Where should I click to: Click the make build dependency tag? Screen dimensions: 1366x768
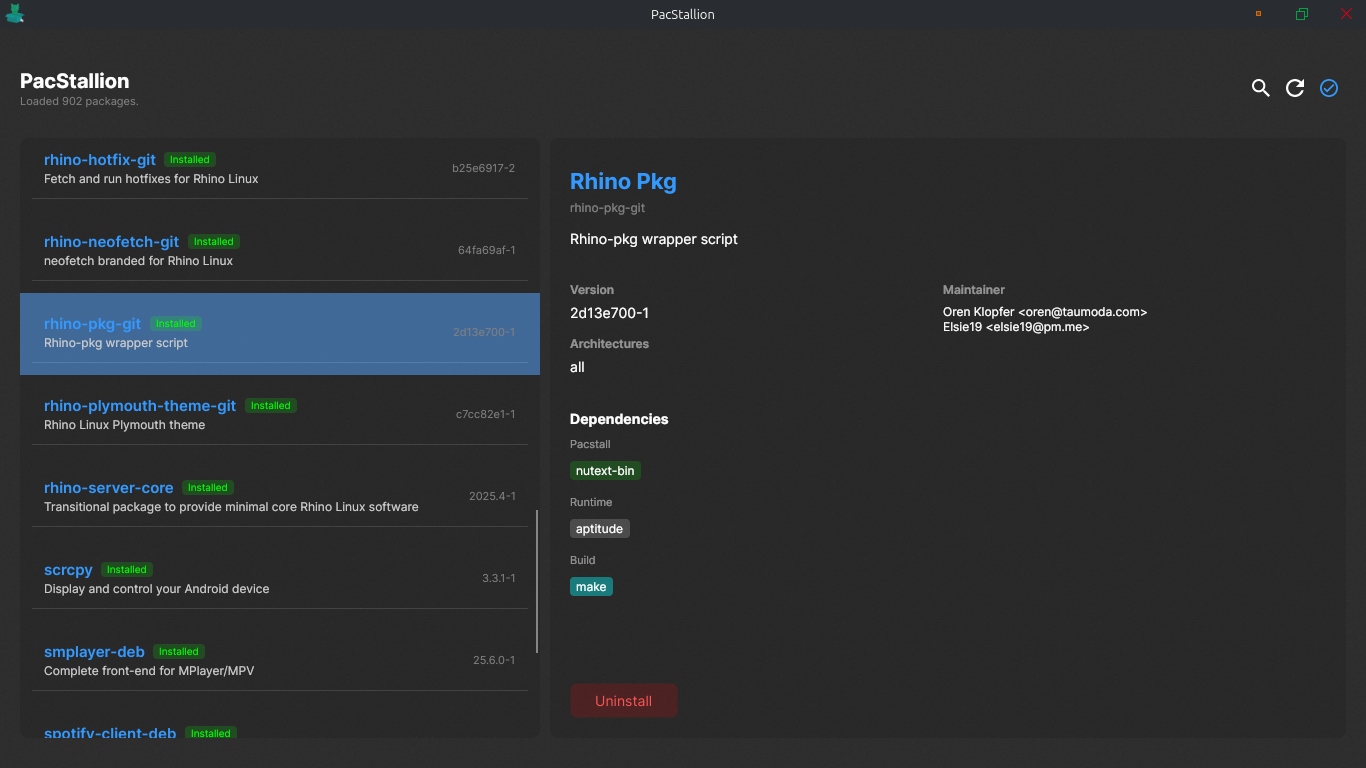point(591,587)
